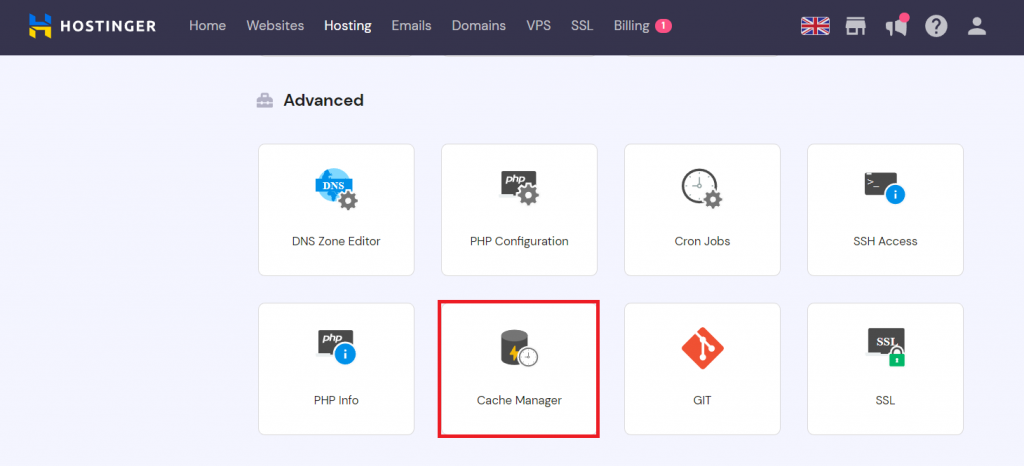The image size is (1024, 466).
Task: Open the DNS Zone Editor icon
Action: (x=336, y=188)
